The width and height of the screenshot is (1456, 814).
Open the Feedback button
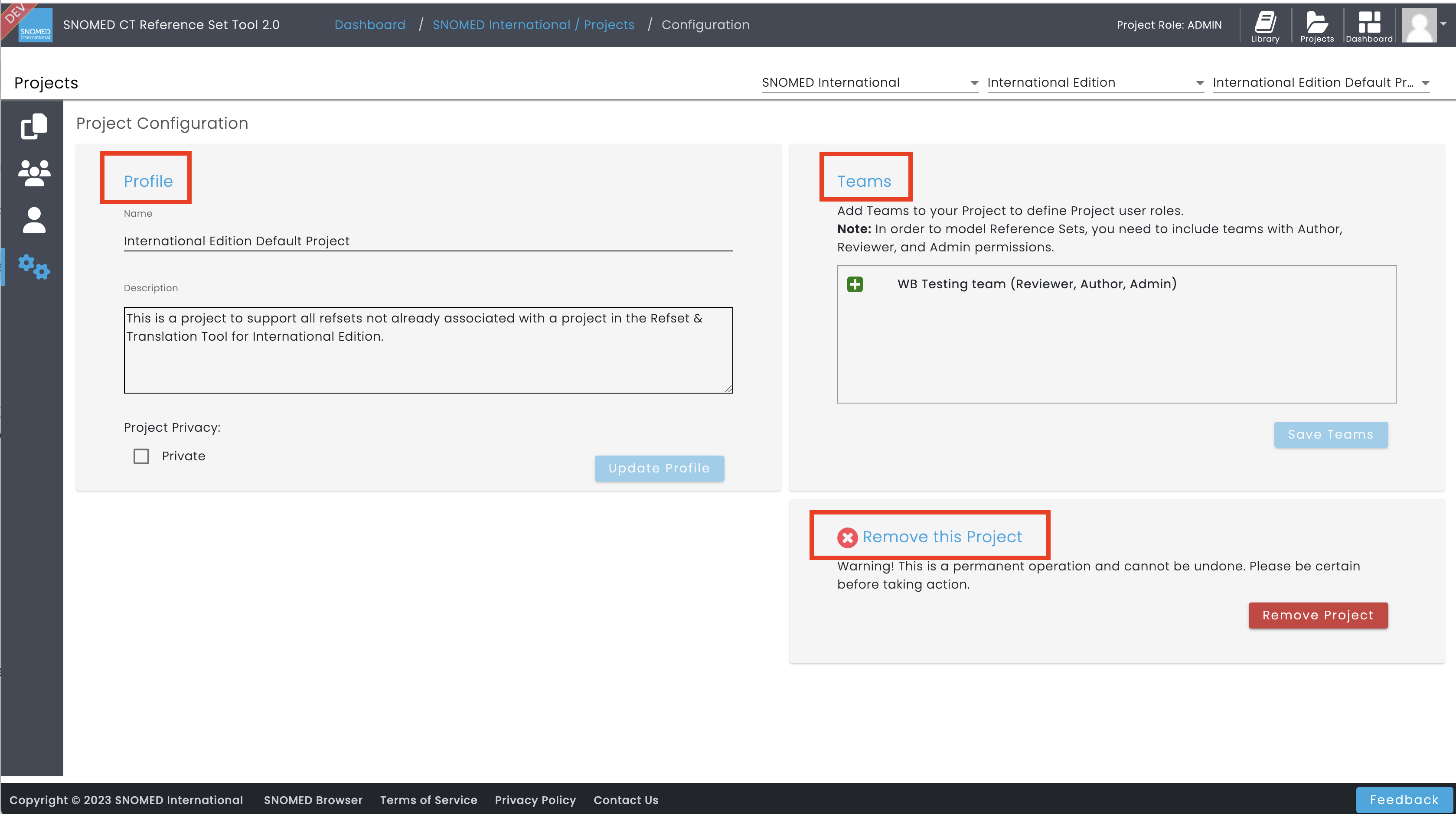coord(1404,800)
